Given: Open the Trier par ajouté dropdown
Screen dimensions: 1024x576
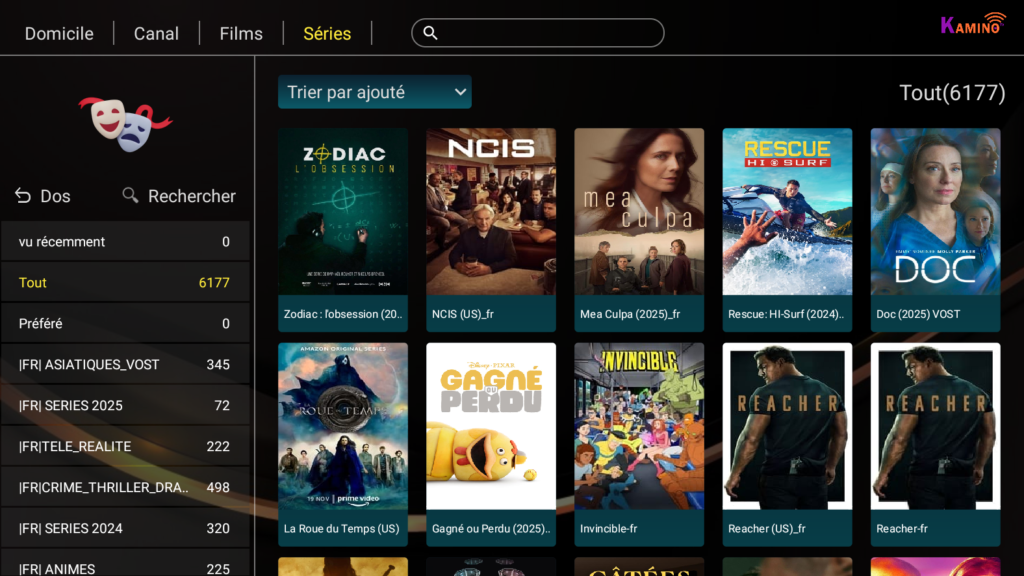Looking at the screenshot, I should [x=375, y=92].
